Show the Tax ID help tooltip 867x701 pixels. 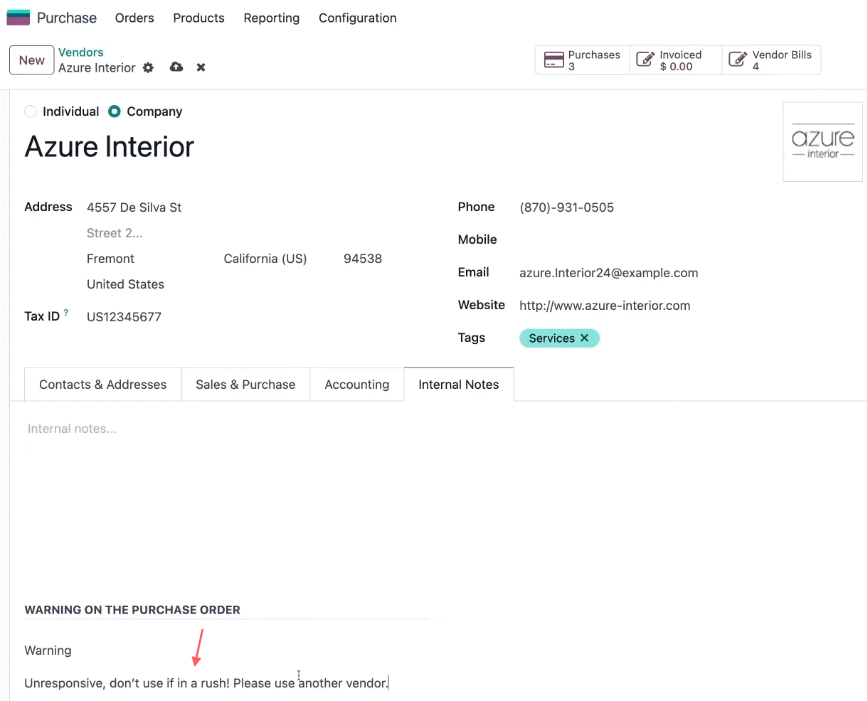pyautogui.click(x=66, y=312)
